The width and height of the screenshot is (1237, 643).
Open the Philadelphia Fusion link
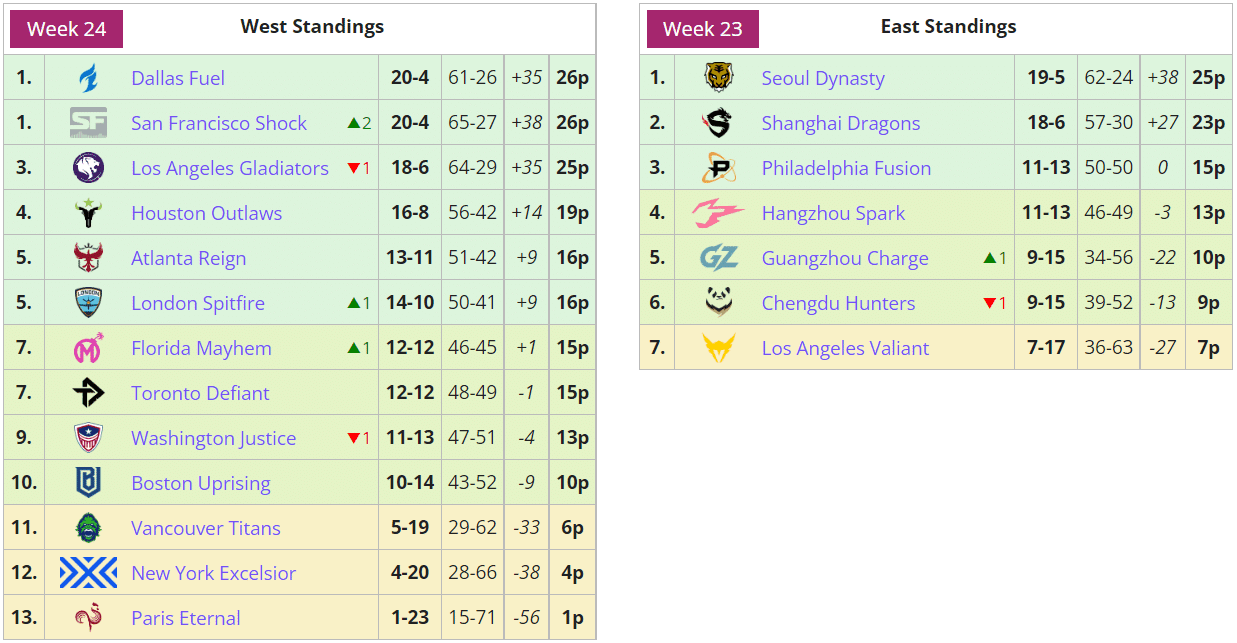(x=845, y=168)
